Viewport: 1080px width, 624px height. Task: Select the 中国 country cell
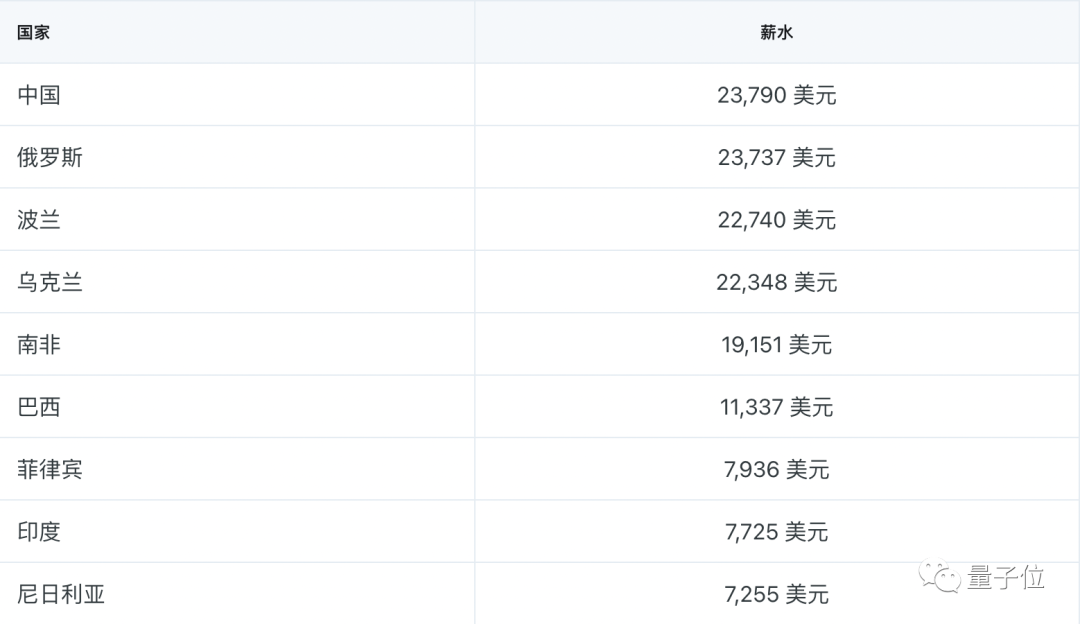pos(39,95)
